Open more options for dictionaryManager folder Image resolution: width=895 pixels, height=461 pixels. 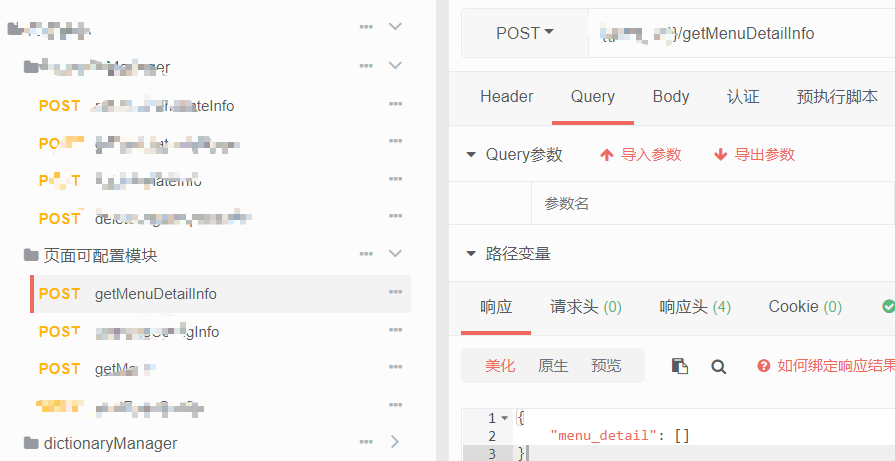366,442
